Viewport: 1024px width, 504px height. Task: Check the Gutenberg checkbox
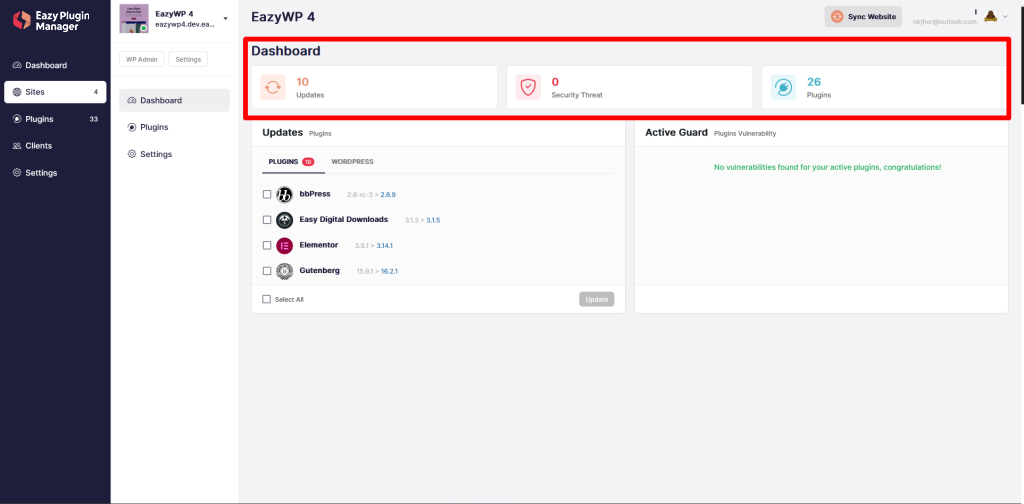click(x=267, y=271)
